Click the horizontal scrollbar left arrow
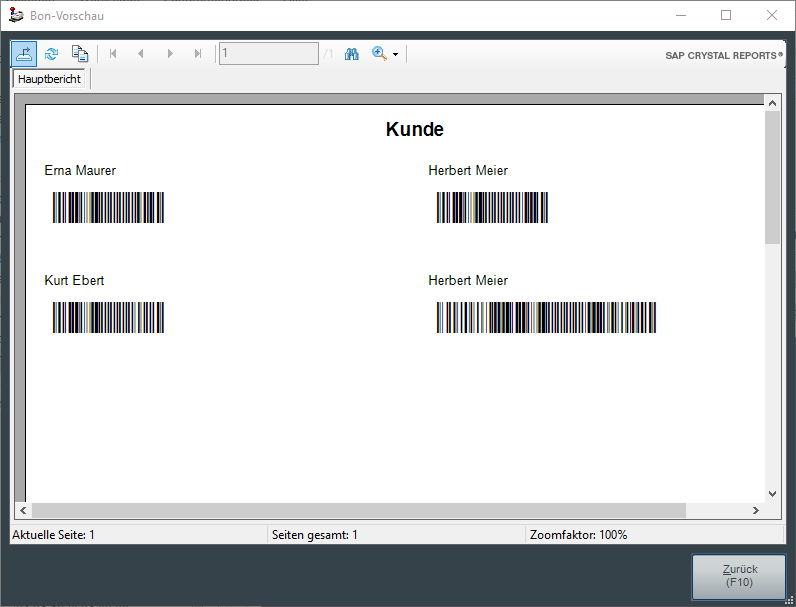The height and width of the screenshot is (607, 796). coord(23,510)
